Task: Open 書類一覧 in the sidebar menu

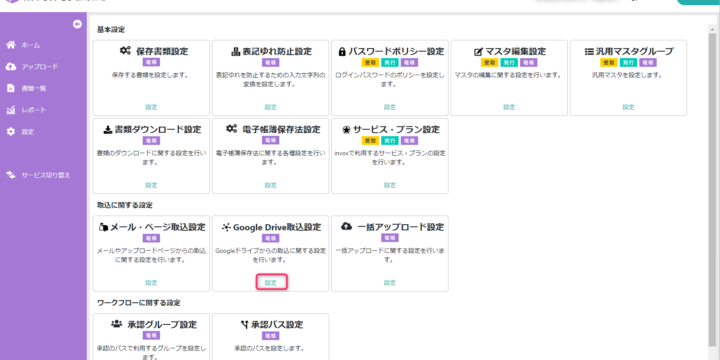Action: pos(34,89)
